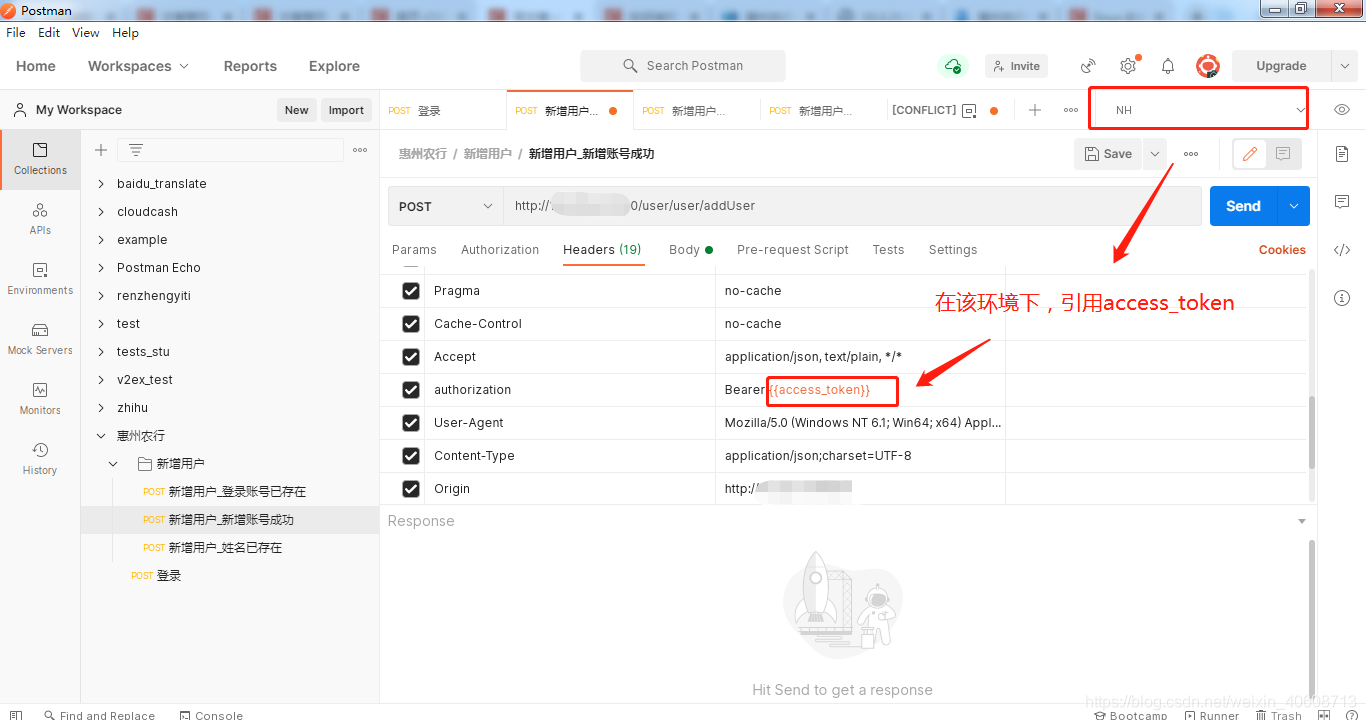Click the Import button

[346, 110]
